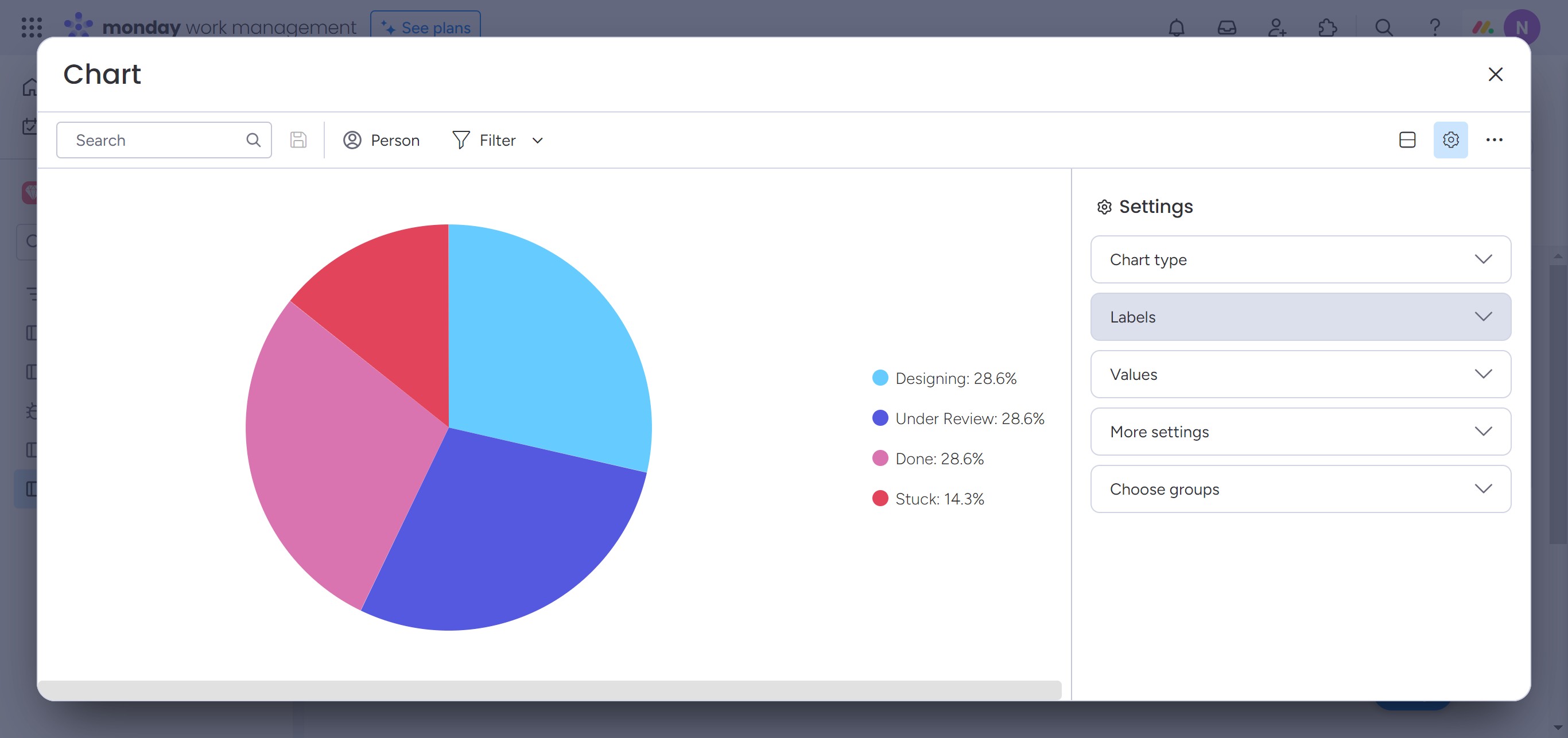Click the top bar search magnifier
This screenshot has height=738, width=1568.
click(1384, 28)
